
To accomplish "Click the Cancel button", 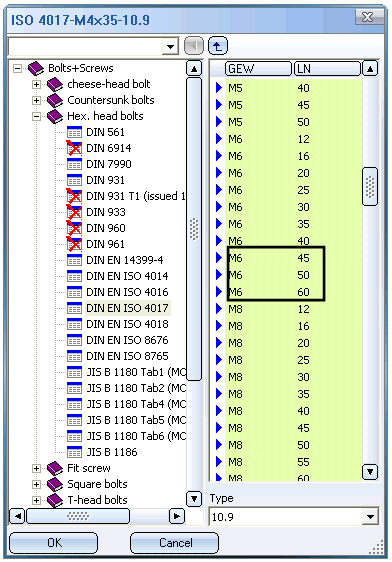I will [x=175, y=543].
